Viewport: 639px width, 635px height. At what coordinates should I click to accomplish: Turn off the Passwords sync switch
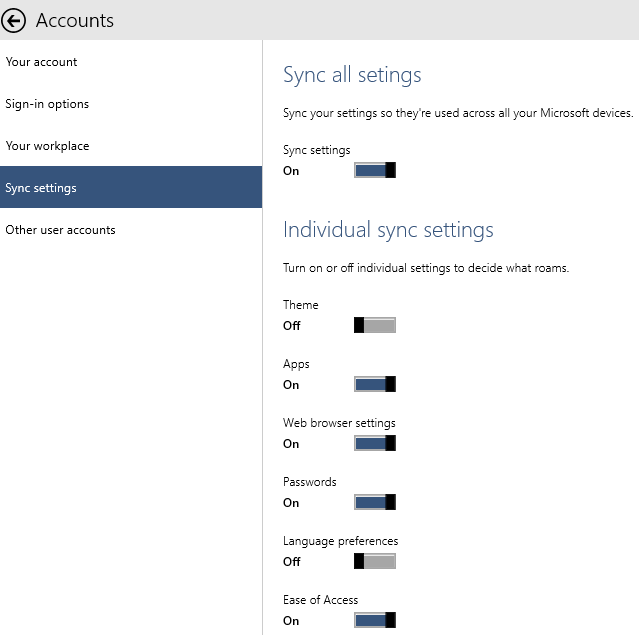(375, 502)
